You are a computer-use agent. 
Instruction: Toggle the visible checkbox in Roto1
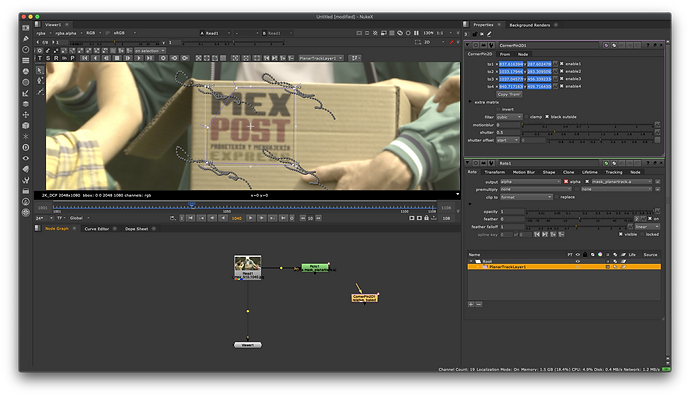pos(620,234)
